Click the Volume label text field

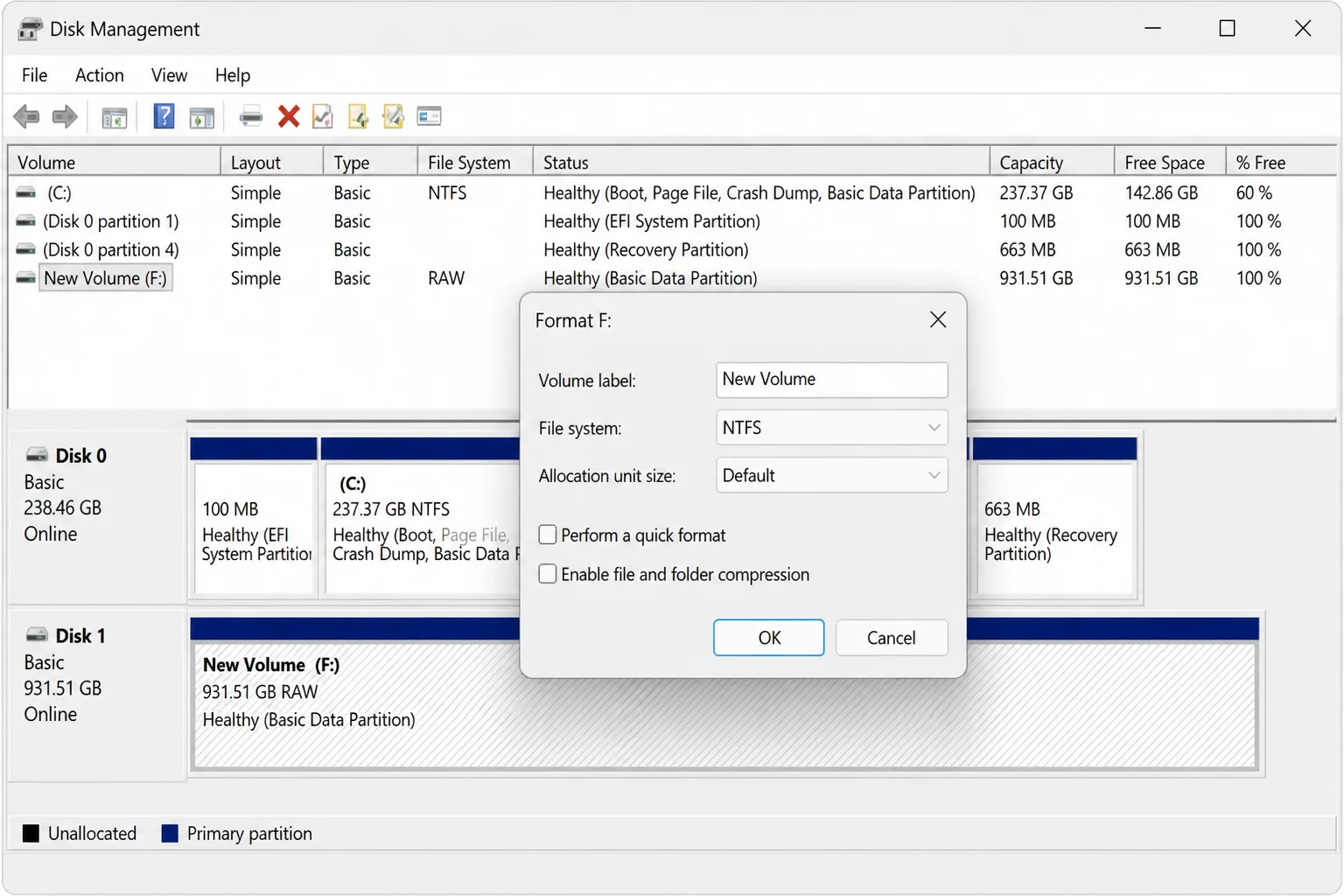(x=831, y=380)
